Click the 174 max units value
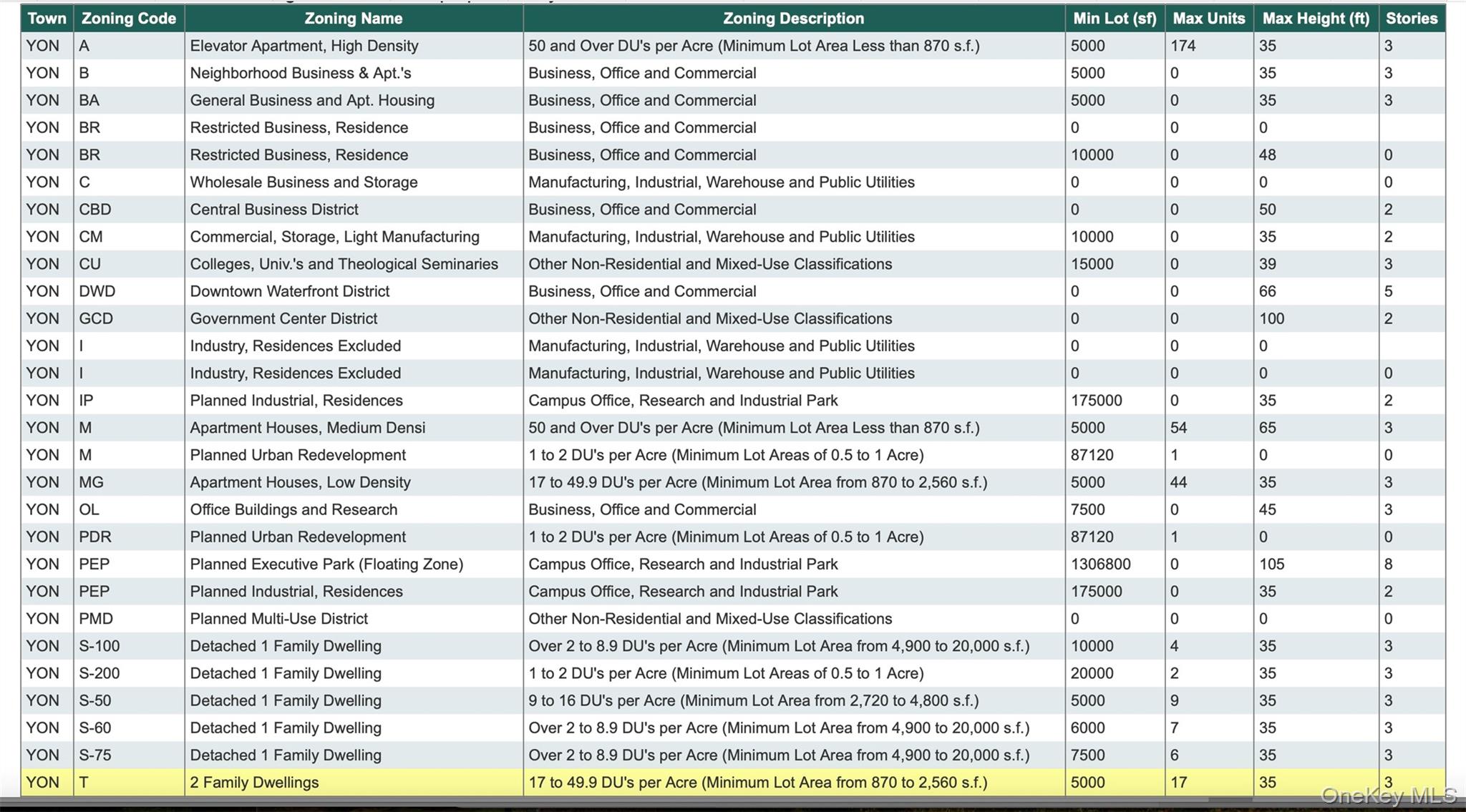The height and width of the screenshot is (812, 1466). pos(1183,46)
